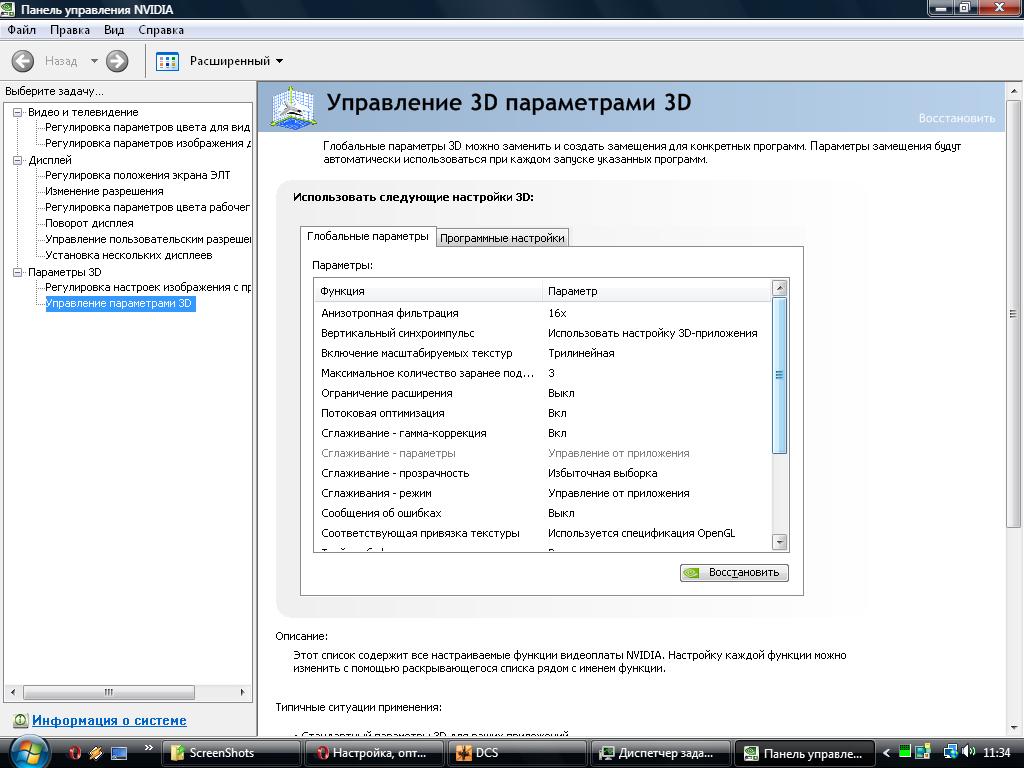Select 'Регулировка параметров цвета для вид' tree item
The width and height of the screenshot is (1024, 768).
point(148,127)
